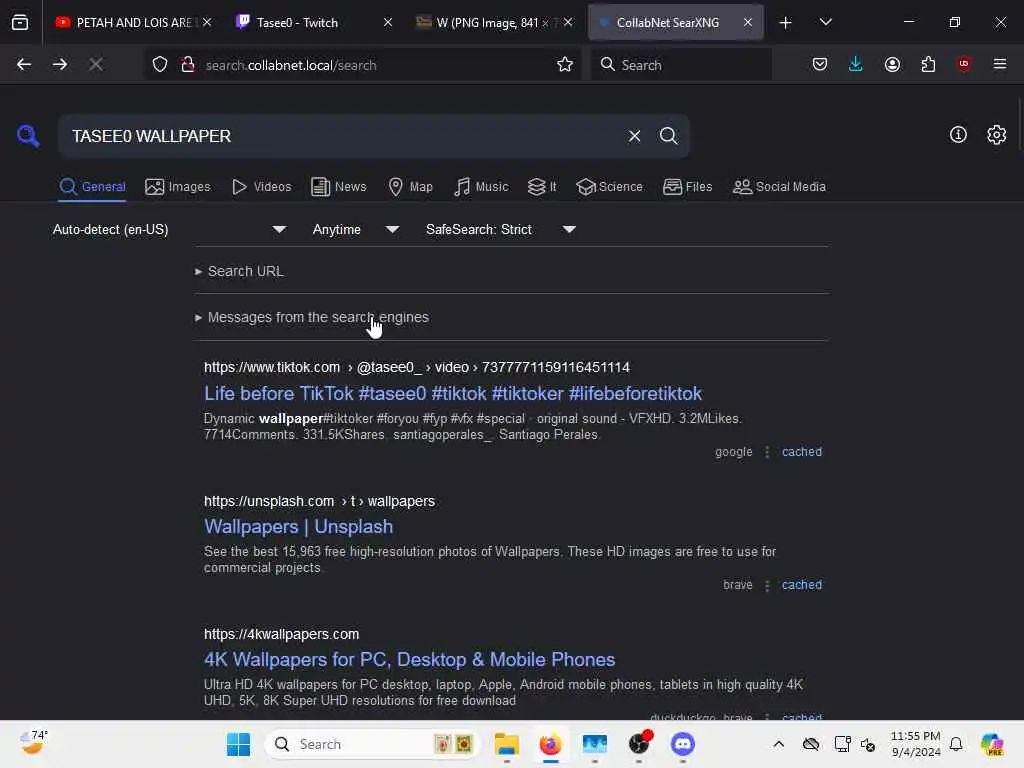
Task: Switch to Images search tab
Action: tap(178, 187)
